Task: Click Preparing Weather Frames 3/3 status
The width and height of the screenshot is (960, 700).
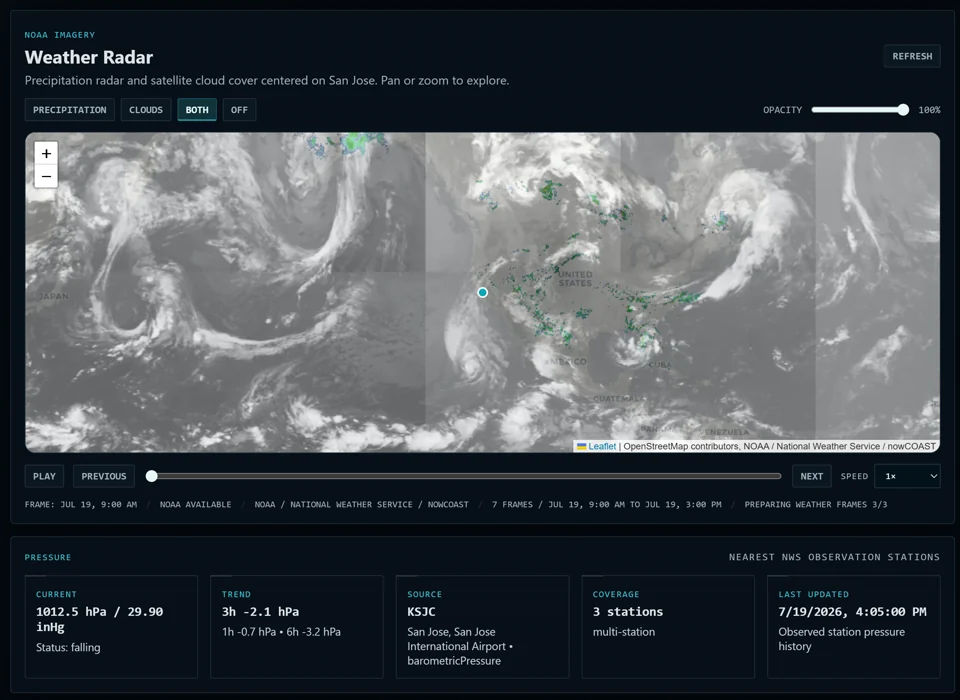Action: point(816,505)
